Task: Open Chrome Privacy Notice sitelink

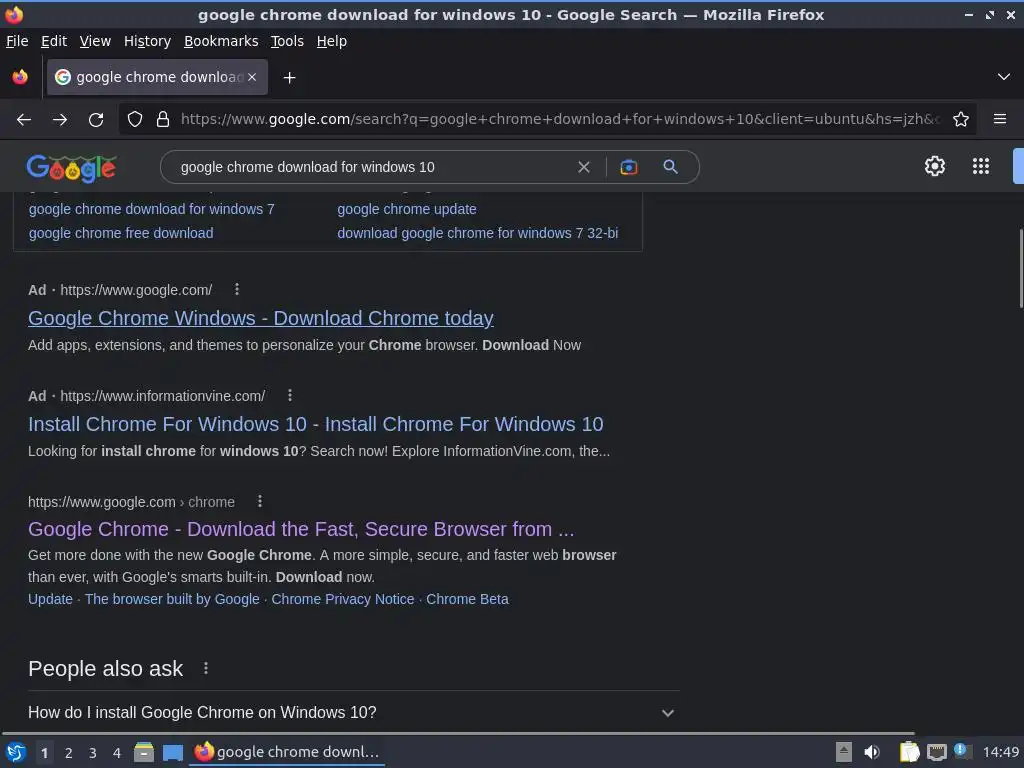Action: (x=343, y=599)
